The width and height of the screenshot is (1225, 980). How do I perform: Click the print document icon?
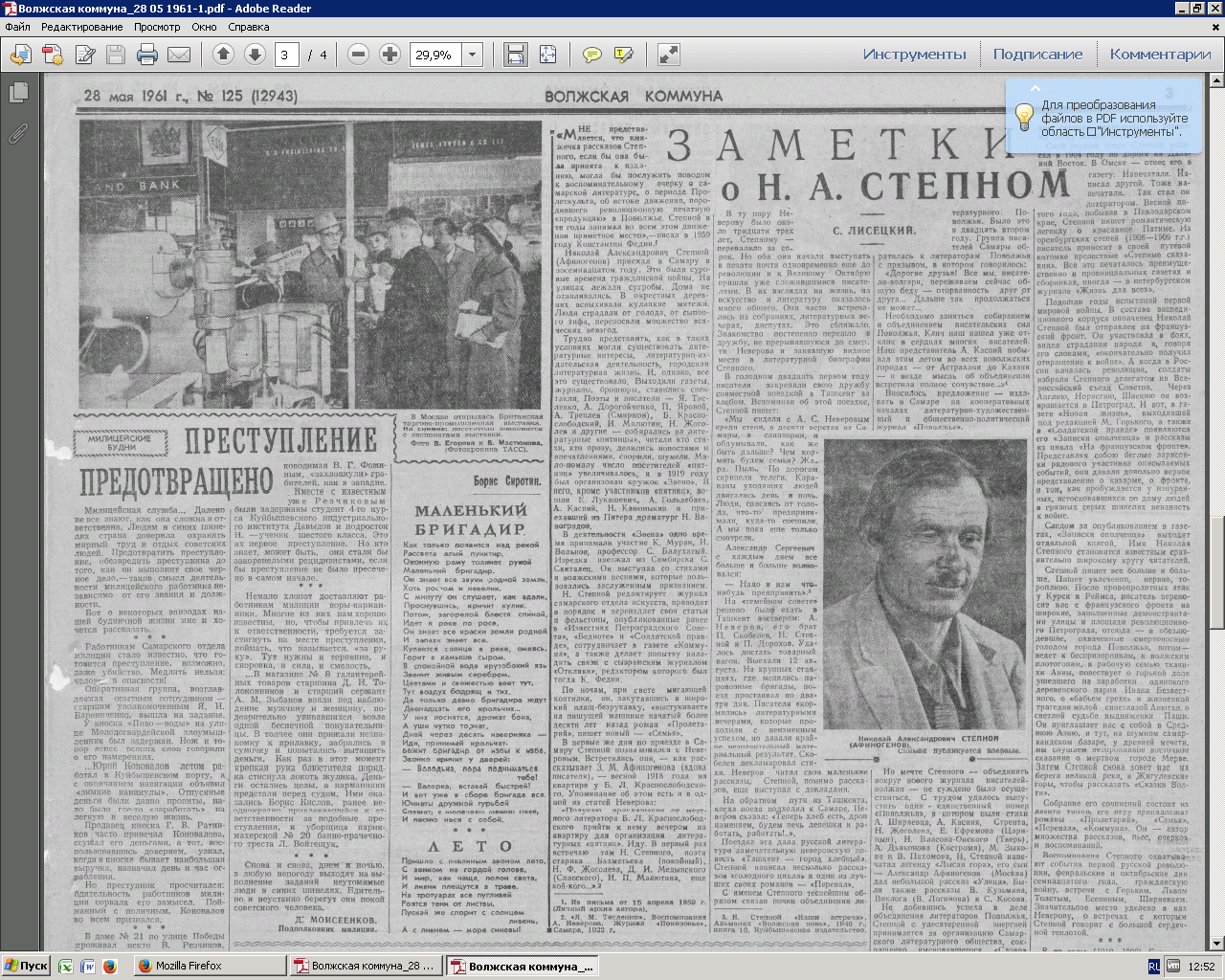pyautogui.click(x=147, y=55)
